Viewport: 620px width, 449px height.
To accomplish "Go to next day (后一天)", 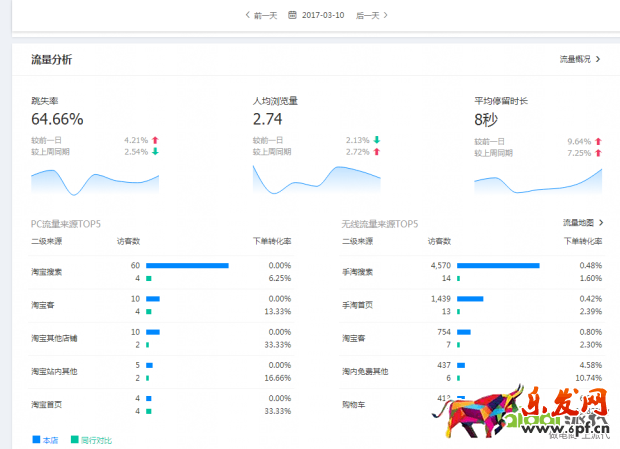I will tap(372, 15).
